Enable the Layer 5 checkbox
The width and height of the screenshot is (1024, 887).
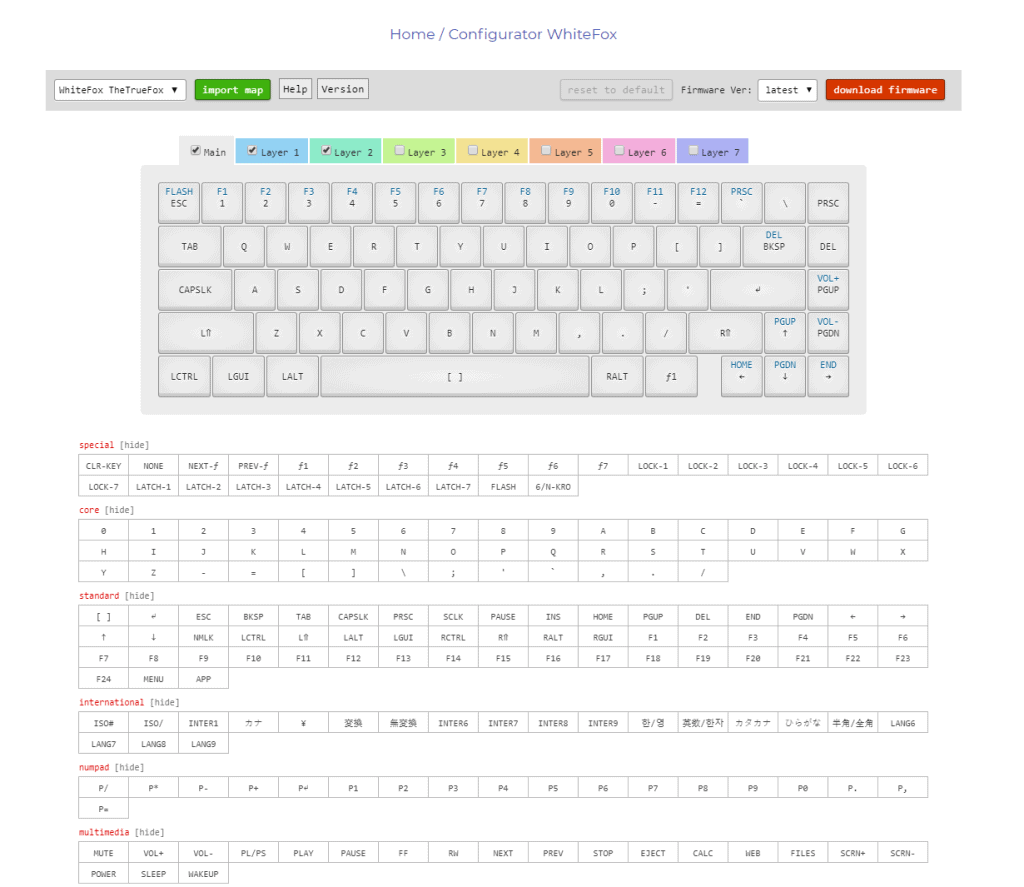pos(546,150)
